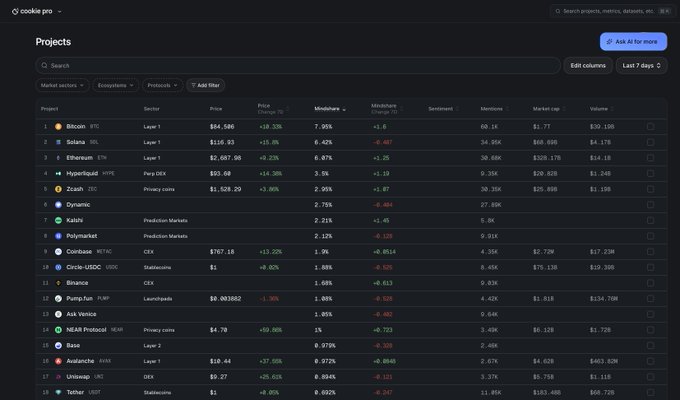Focus the Projects search box
This screenshot has width=680, height=400.
click(298, 66)
